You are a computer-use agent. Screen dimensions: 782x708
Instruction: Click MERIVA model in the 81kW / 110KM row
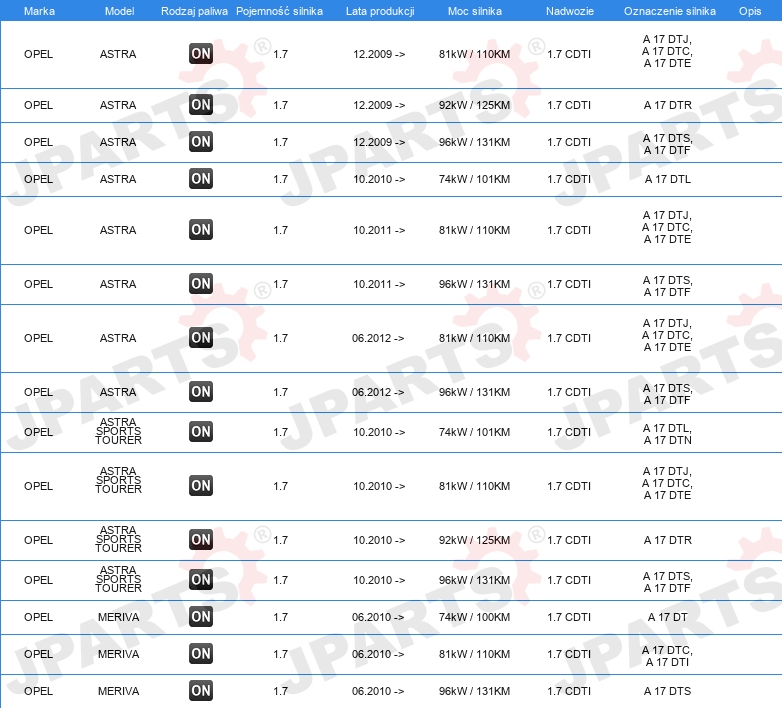pyautogui.click(x=119, y=654)
